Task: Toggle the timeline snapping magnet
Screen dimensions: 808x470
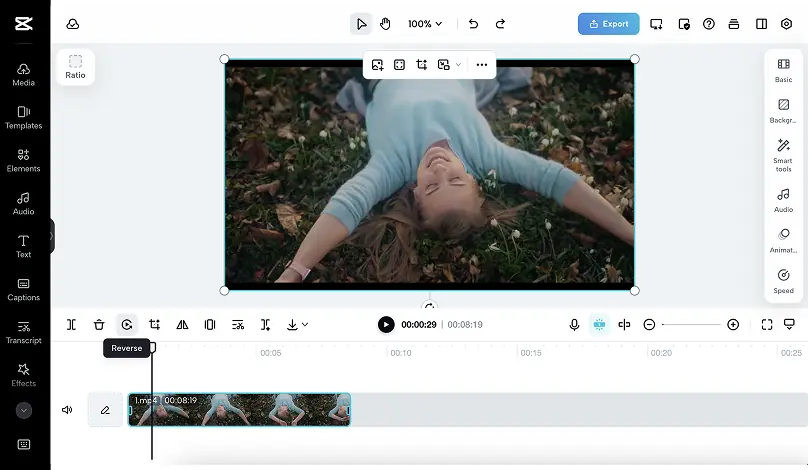Action: coord(599,324)
